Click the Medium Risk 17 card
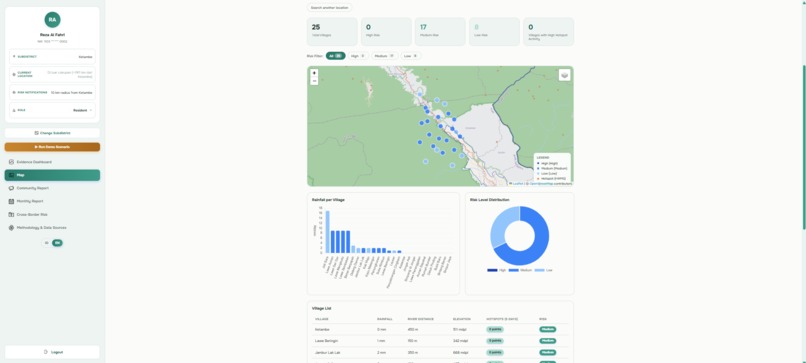806x363 pixels. point(440,32)
